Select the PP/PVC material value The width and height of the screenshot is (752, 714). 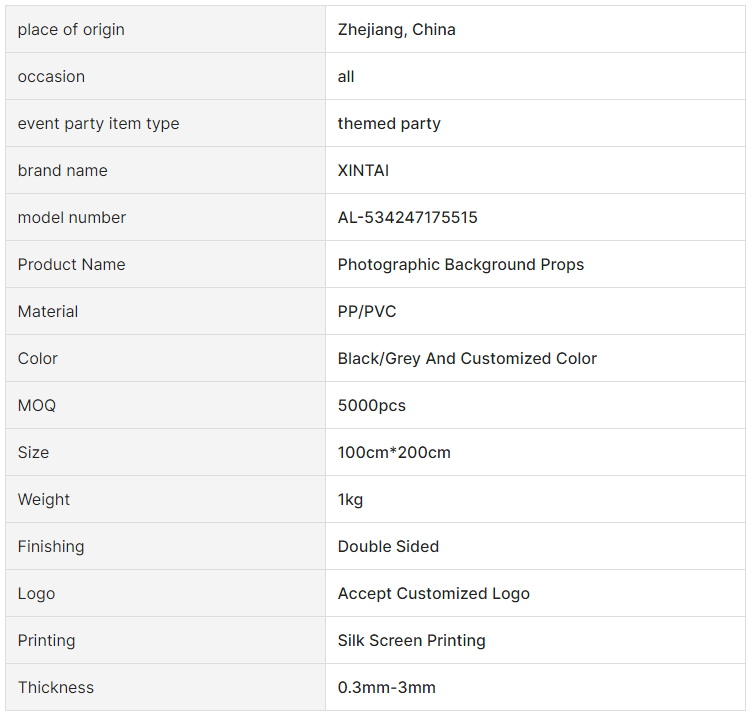pos(367,312)
